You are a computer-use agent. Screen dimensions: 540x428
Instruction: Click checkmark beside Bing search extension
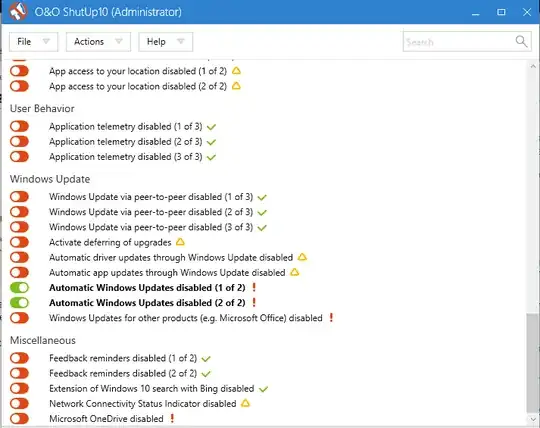263,389
